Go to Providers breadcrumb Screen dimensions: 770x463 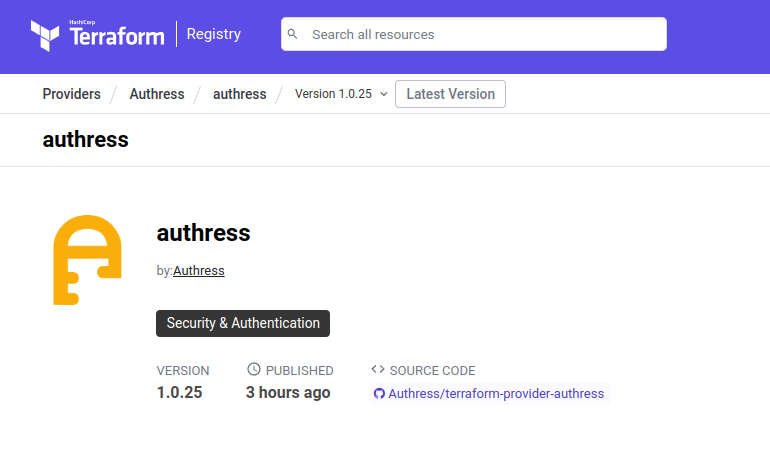[x=72, y=94]
